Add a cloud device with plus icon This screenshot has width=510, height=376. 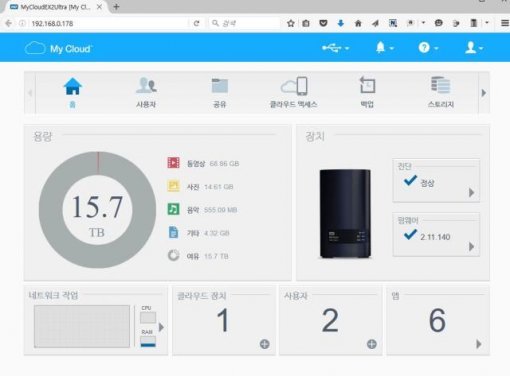pyautogui.click(x=265, y=344)
